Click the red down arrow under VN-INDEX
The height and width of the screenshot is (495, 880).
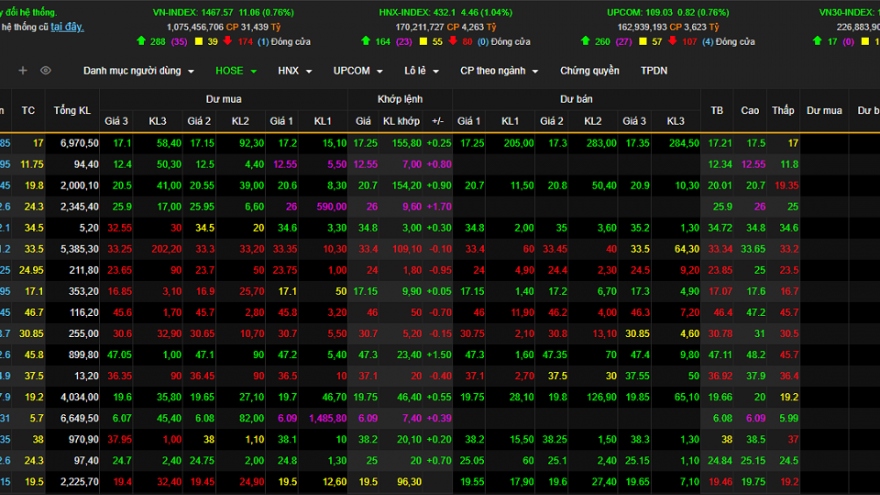[228, 42]
